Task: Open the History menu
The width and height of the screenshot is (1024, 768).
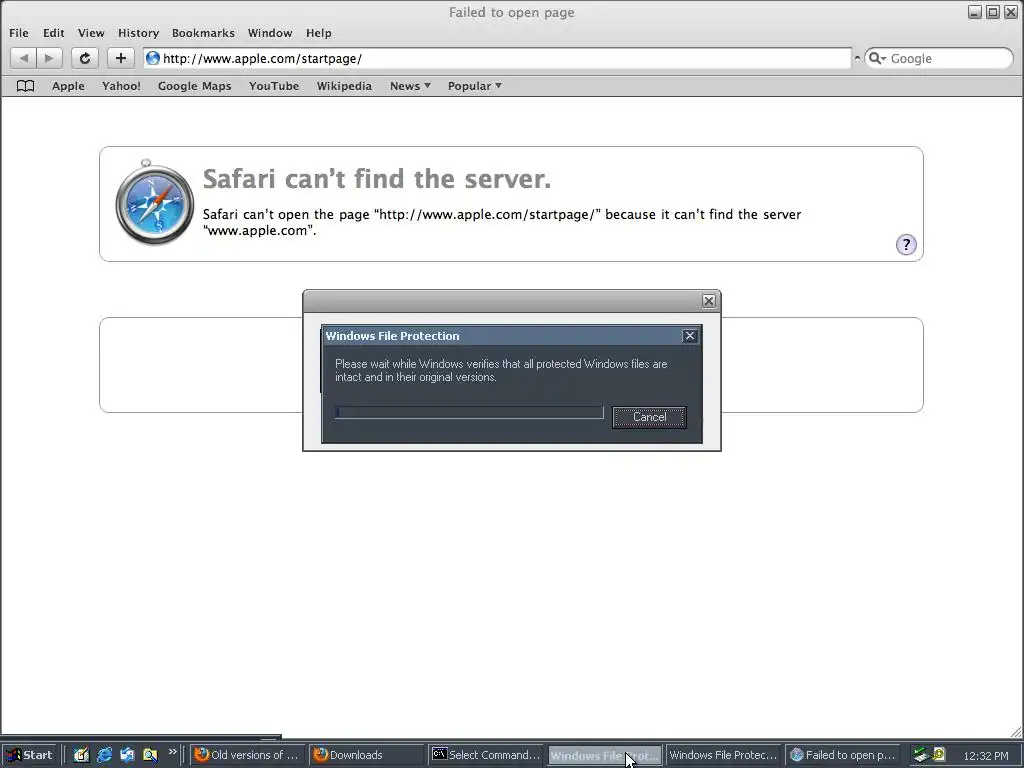Action: point(138,33)
